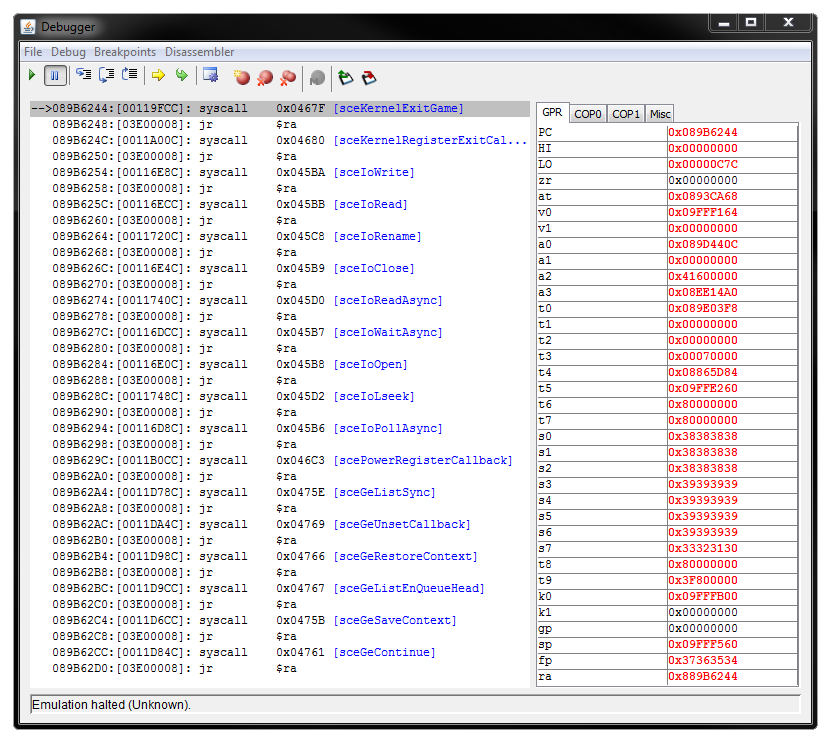Select the jr $ra line at 089B62D0
The width and height of the screenshot is (838, 745).
[x=280, y=669]
